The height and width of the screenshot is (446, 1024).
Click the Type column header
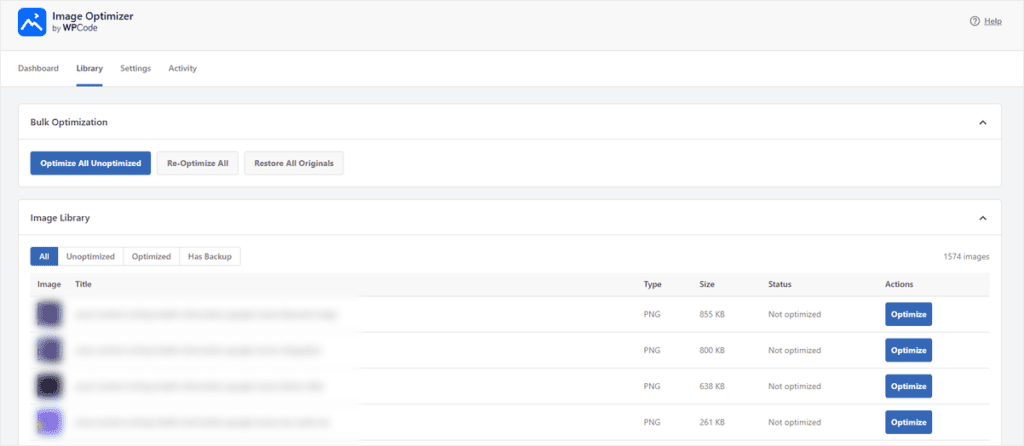pyautogui.click(x=652, y=285)
